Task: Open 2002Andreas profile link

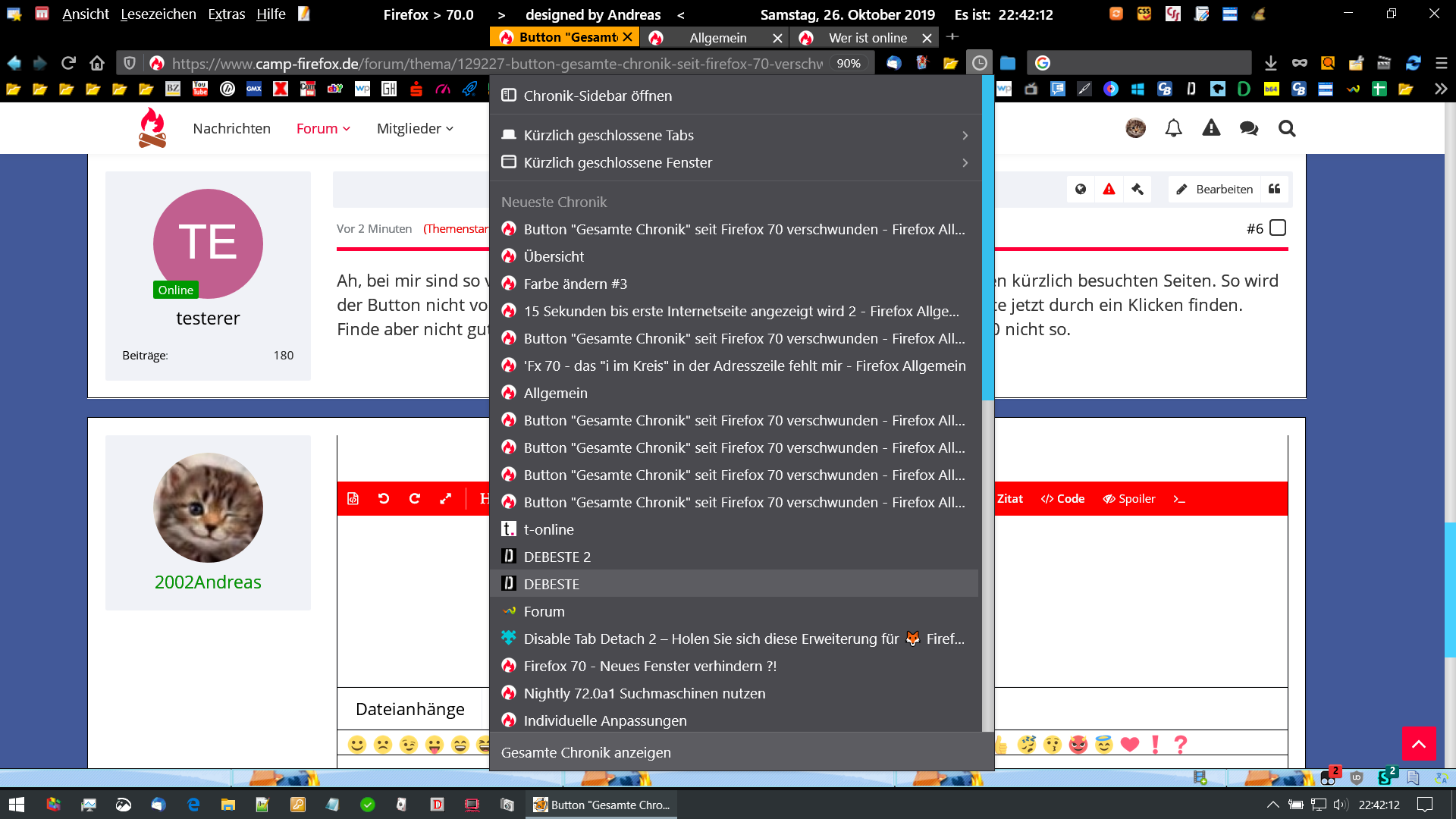Action: (x=208, y=582)
